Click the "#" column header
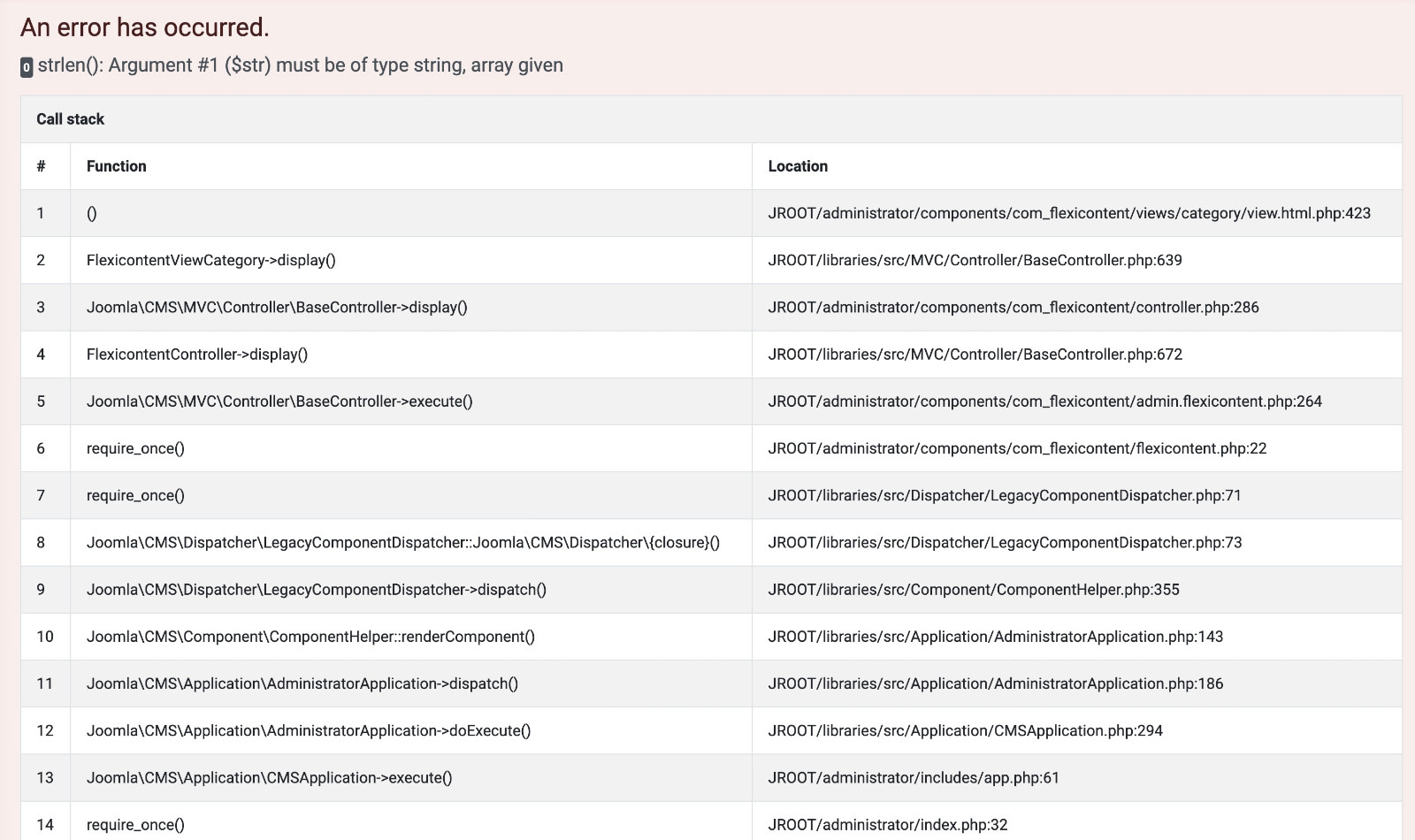Viewport: 1415px width, 840px height. point(41,166)
